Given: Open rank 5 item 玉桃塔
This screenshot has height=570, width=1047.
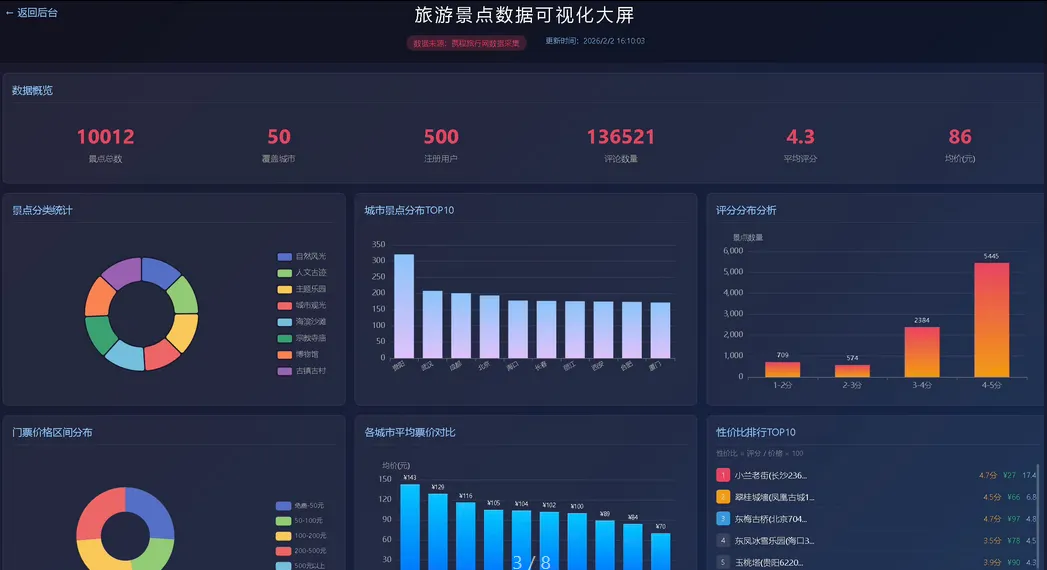Looking at the screenshot, I should (x=875, y=562).
